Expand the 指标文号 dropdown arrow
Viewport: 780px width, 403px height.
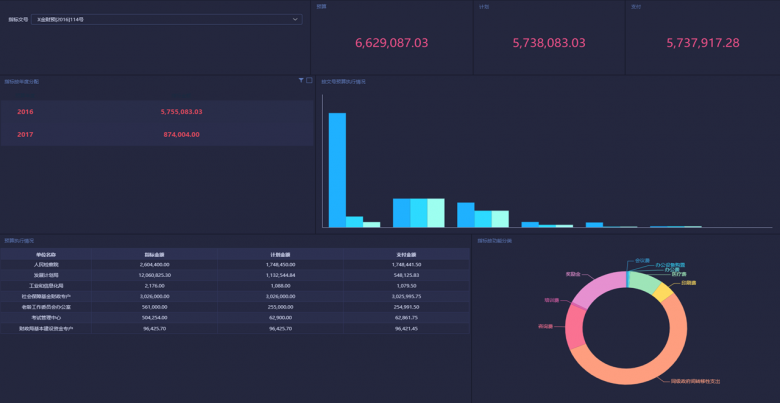click(295, 19)
